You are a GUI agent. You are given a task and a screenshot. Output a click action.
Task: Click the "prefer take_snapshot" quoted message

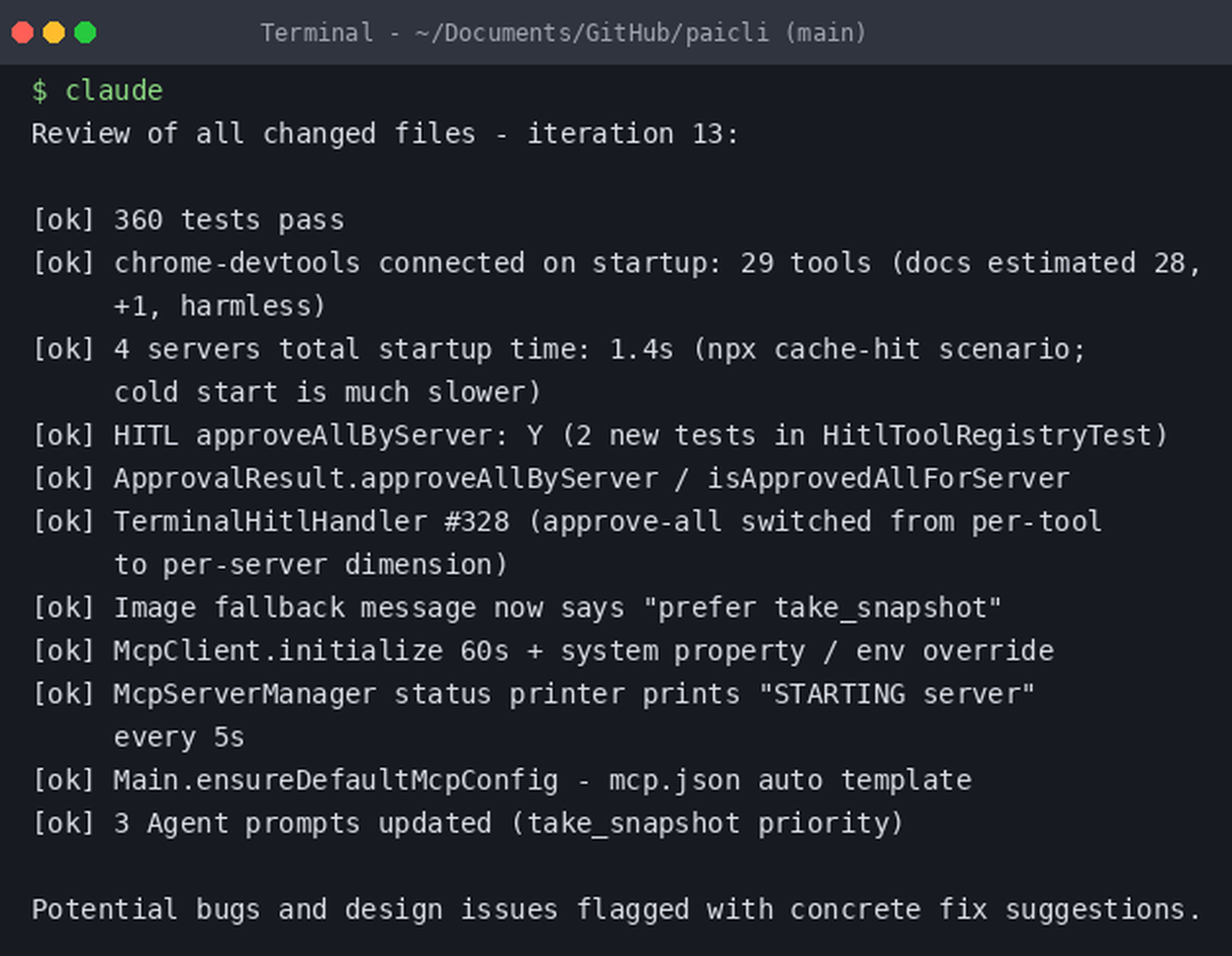click(x=822, y=607)
